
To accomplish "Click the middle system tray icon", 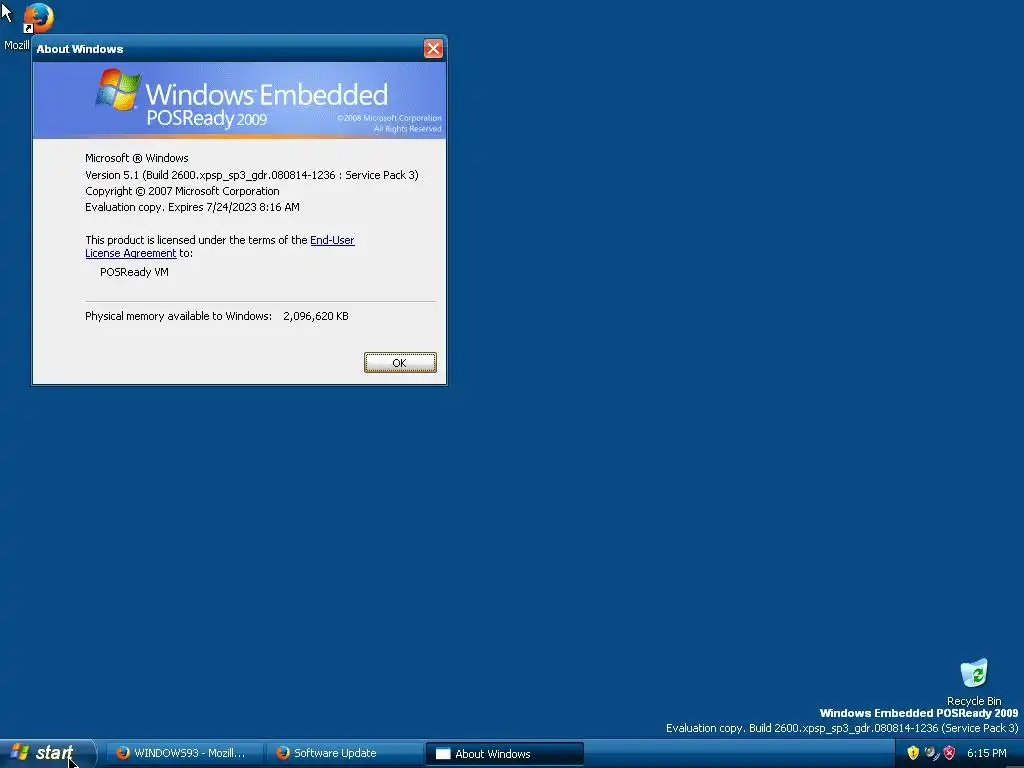I will pyautogui.click(x=931, y=753).
